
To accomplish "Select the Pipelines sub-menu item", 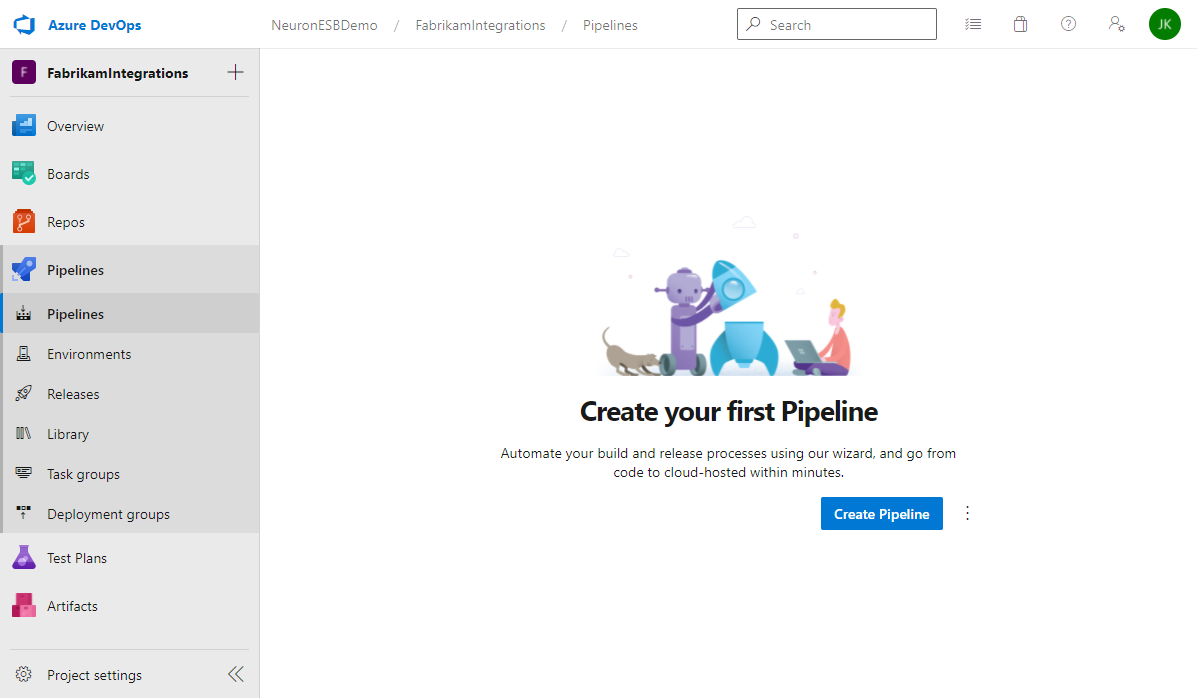I will coord(130,314).
